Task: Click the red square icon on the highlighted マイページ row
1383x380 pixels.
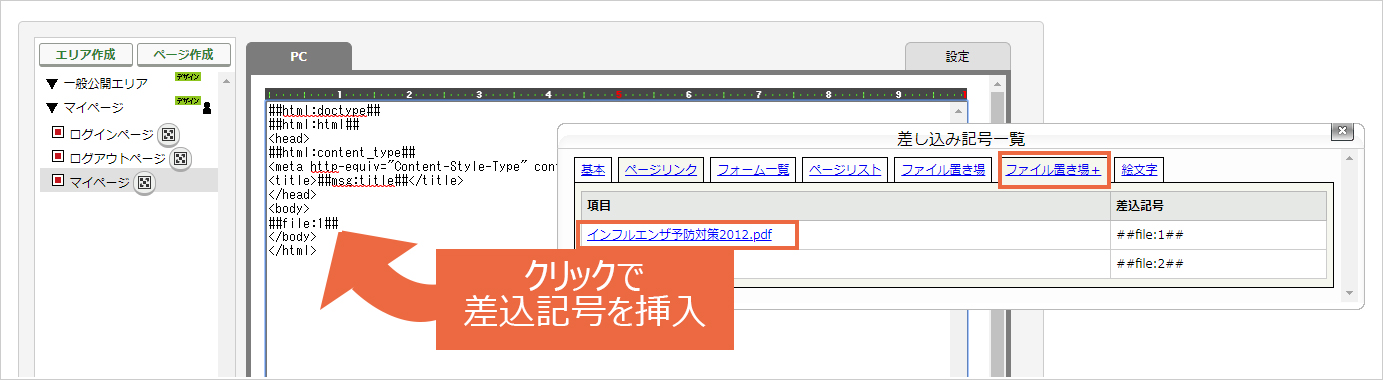Action: click(58, 181)
